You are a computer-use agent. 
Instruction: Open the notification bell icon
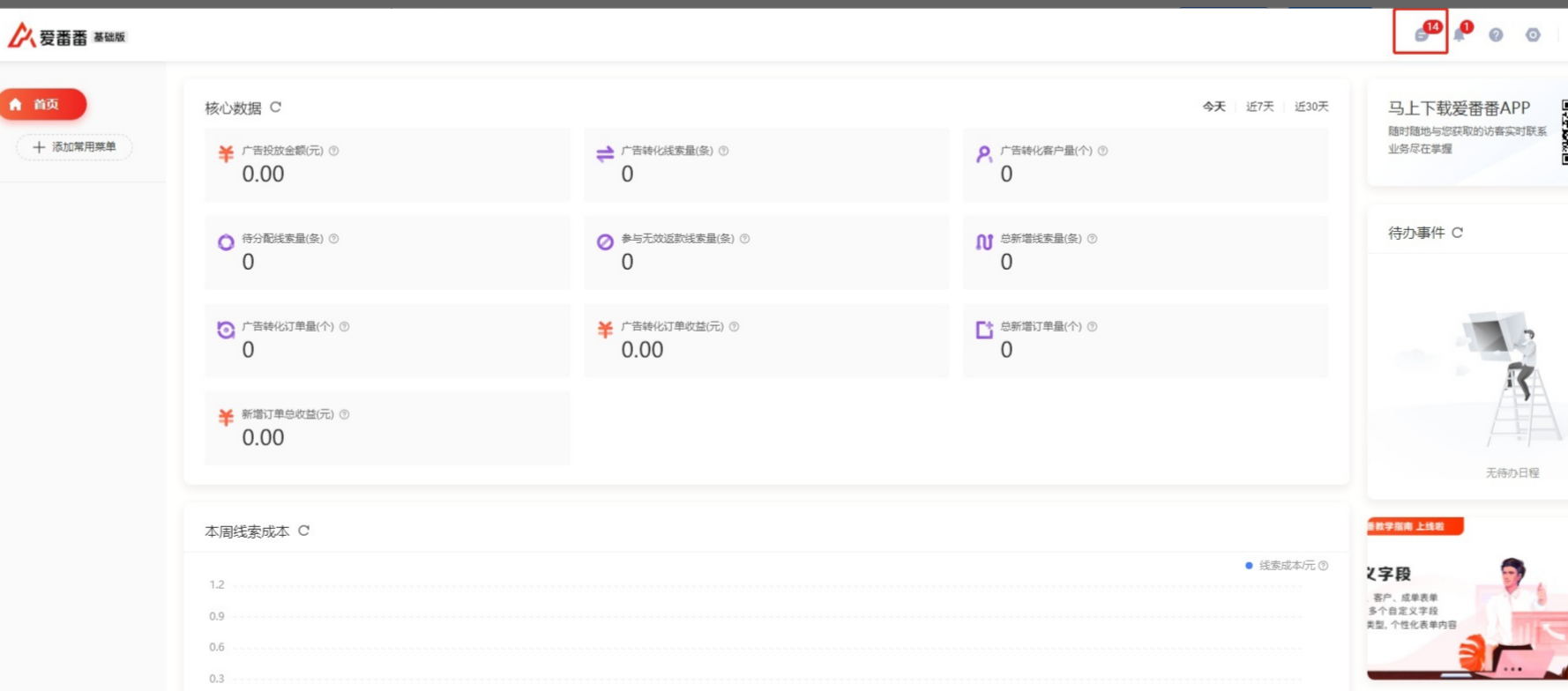1460,34
